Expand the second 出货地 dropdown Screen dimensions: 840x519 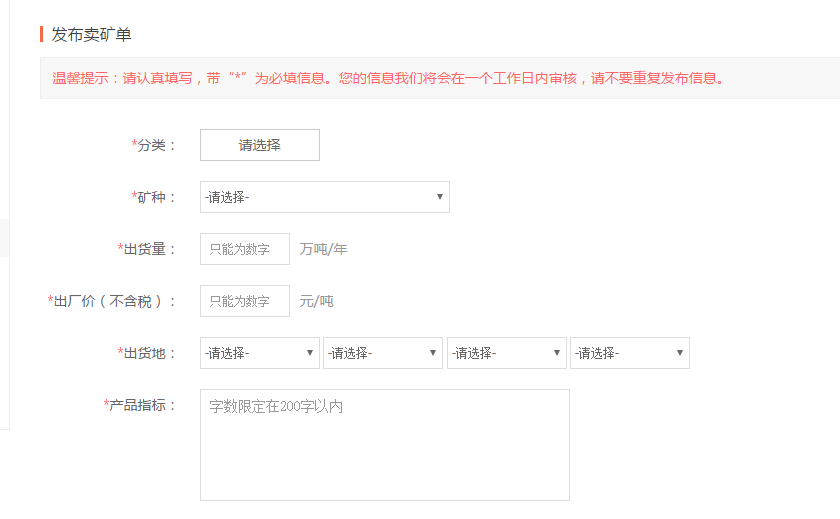click(382, 353)
